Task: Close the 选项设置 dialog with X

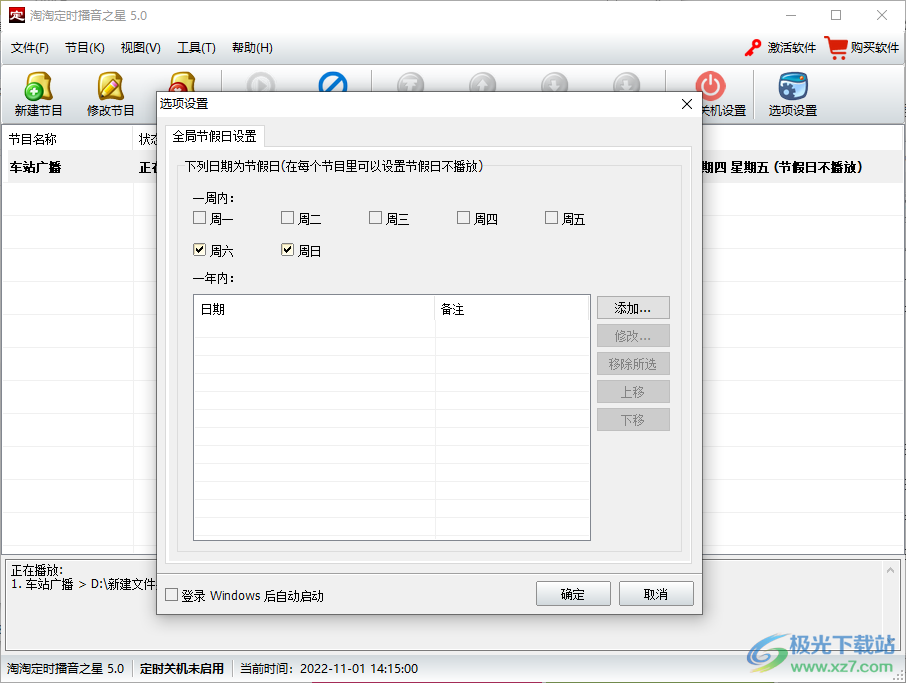Action: [686, 104]
